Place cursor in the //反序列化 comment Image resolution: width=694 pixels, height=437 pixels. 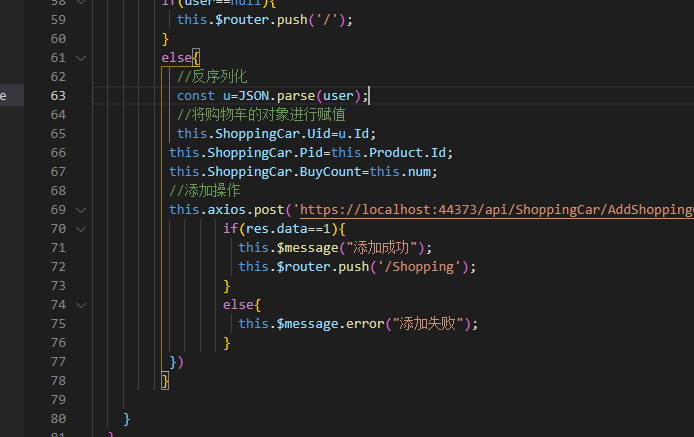pos(212,77)
